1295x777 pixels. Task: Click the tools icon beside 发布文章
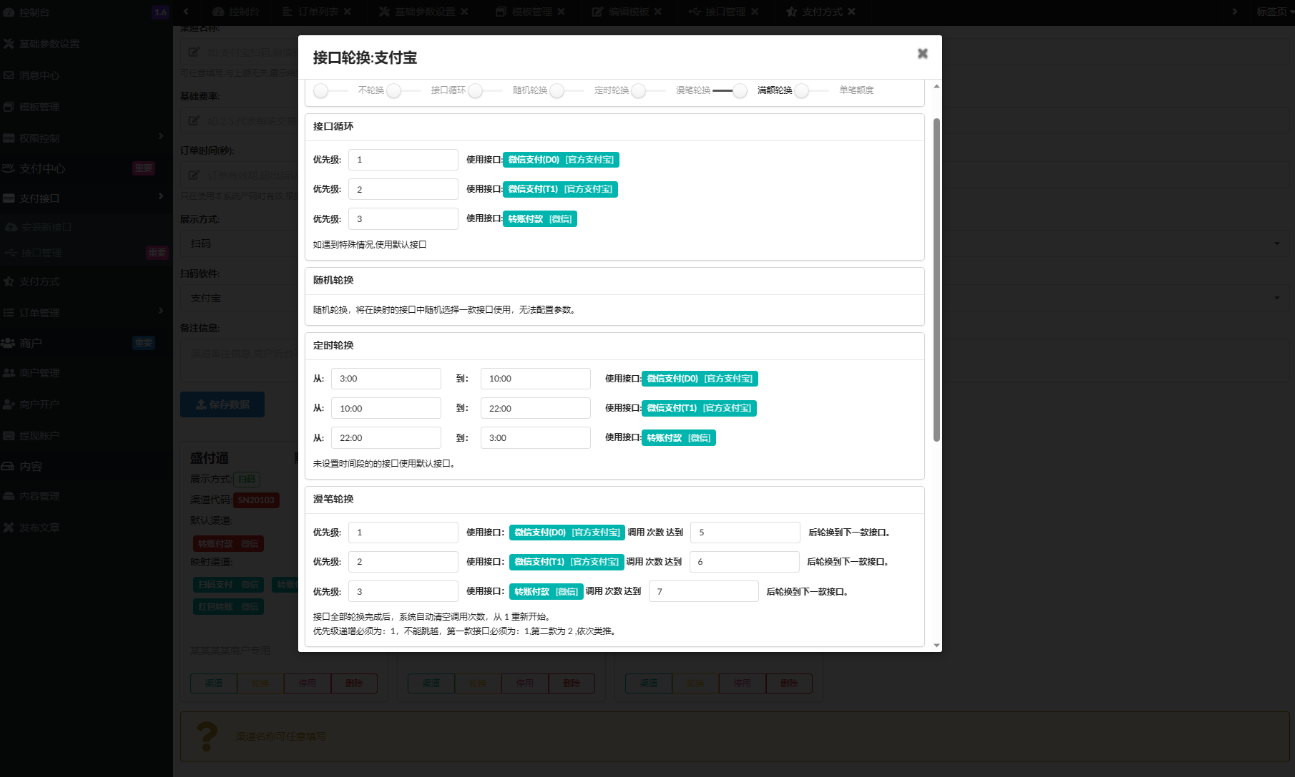9,527
